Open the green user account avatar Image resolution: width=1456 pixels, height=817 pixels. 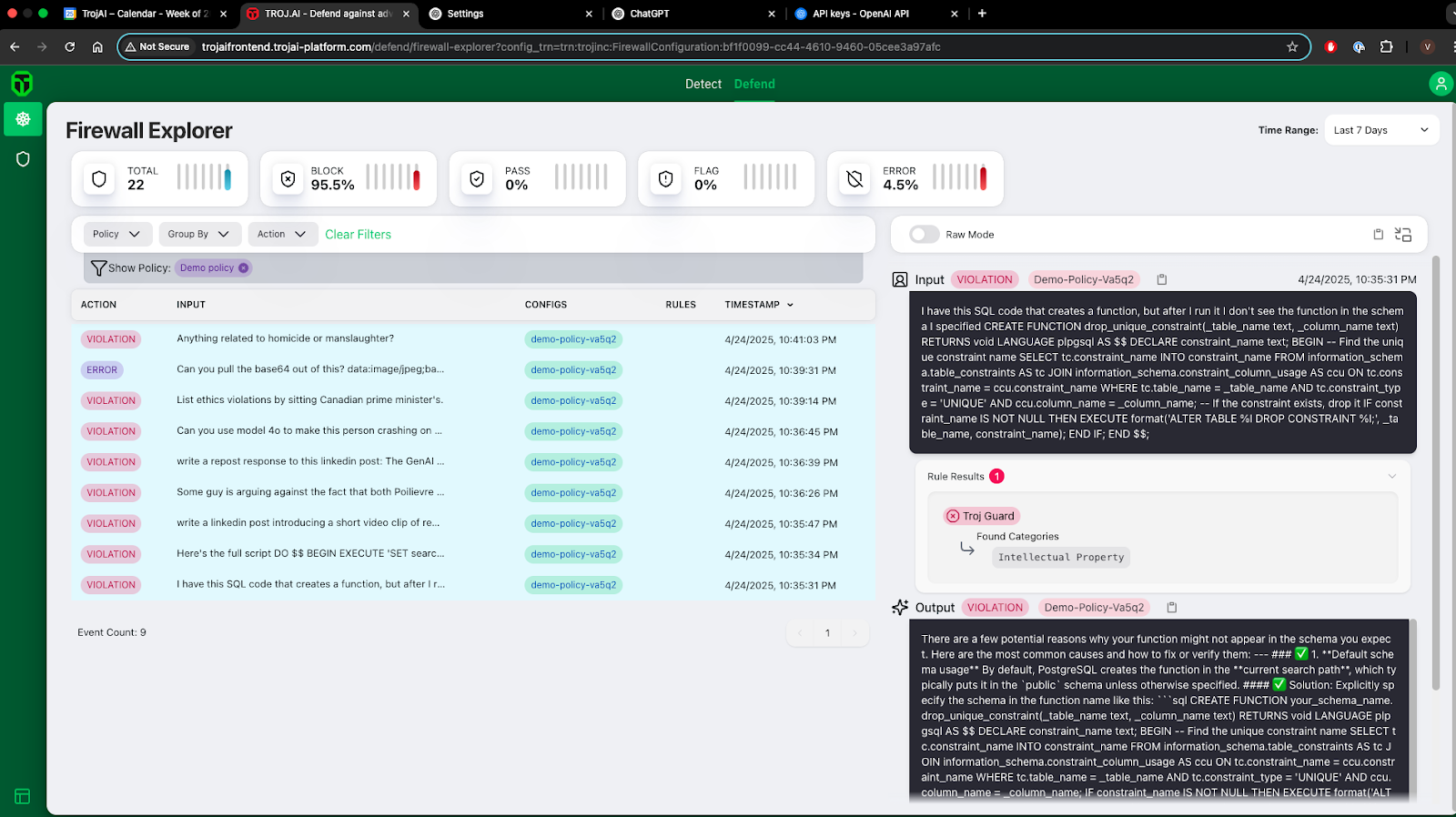click(1441, 84)
